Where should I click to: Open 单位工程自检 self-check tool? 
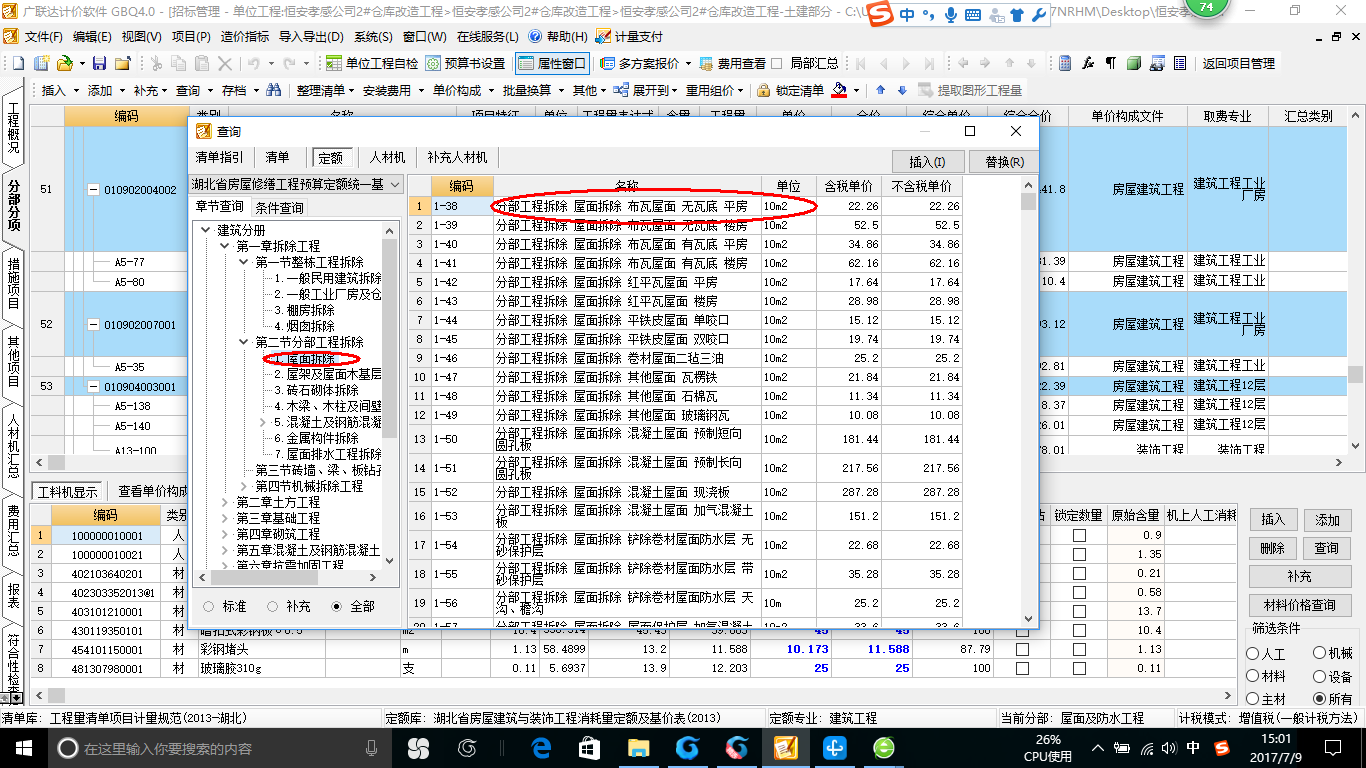tap(371, 63)
